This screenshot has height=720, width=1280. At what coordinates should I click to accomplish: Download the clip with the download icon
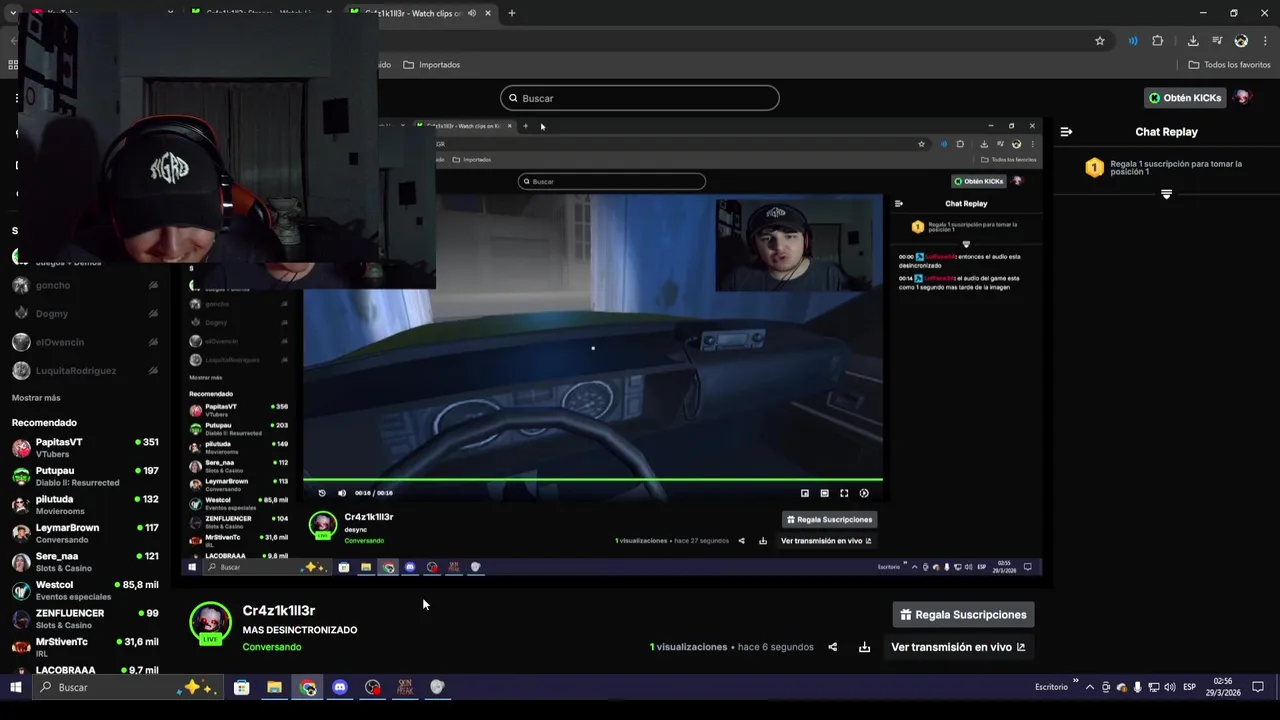864,647
